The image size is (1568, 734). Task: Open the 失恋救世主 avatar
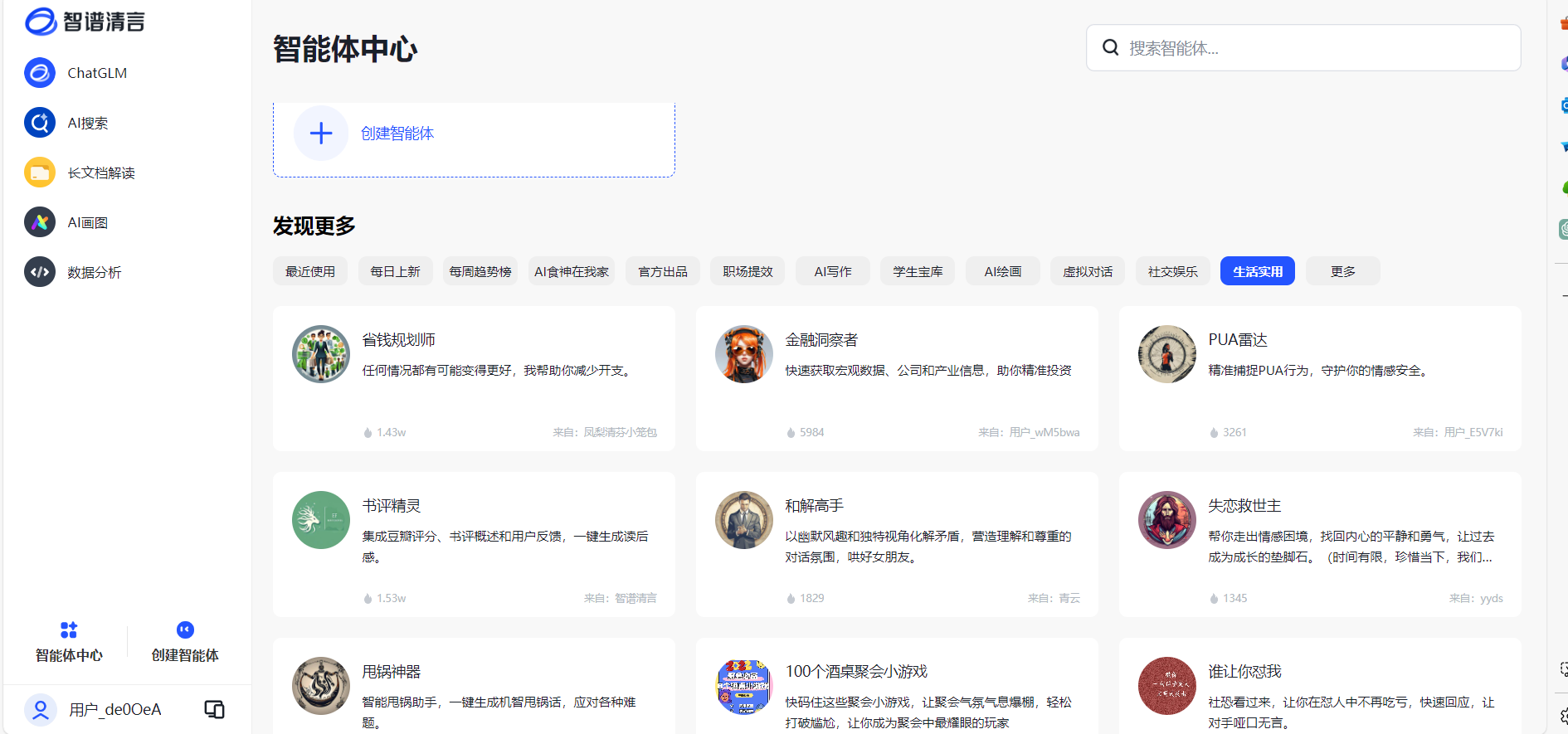pyautogui.click(x=1167, y=520)
